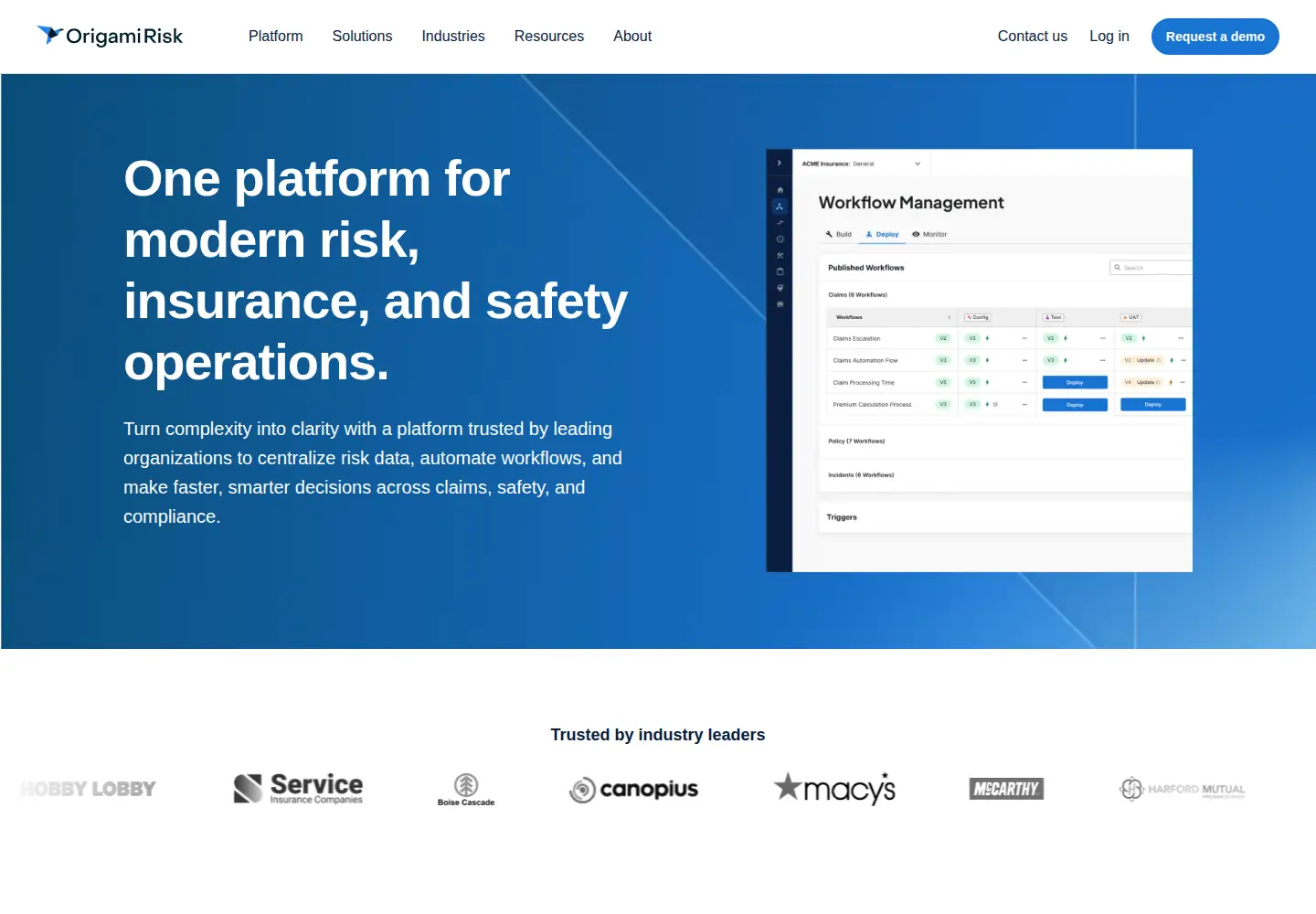This screenshot has width=1316, height=914.
Task: Click the Harford Mutual logo
Action: click(x=1182, y=789)
